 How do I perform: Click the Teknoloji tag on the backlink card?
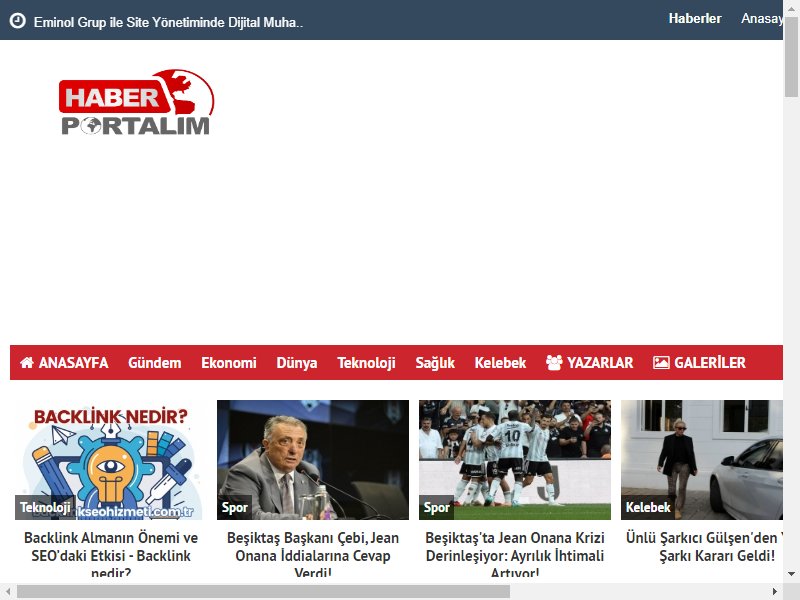point(45,507)
